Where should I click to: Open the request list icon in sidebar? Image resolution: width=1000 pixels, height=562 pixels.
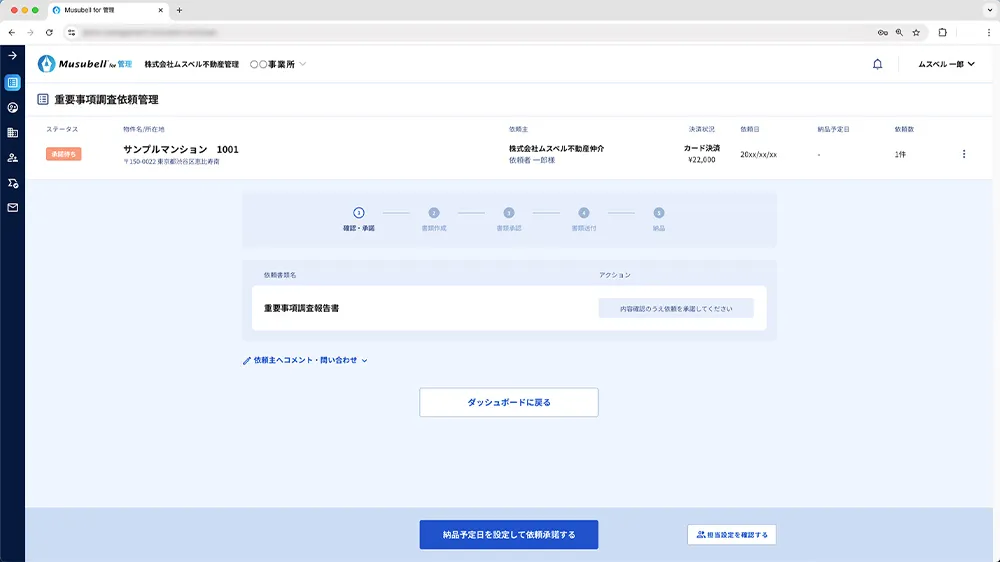[12, 82]
